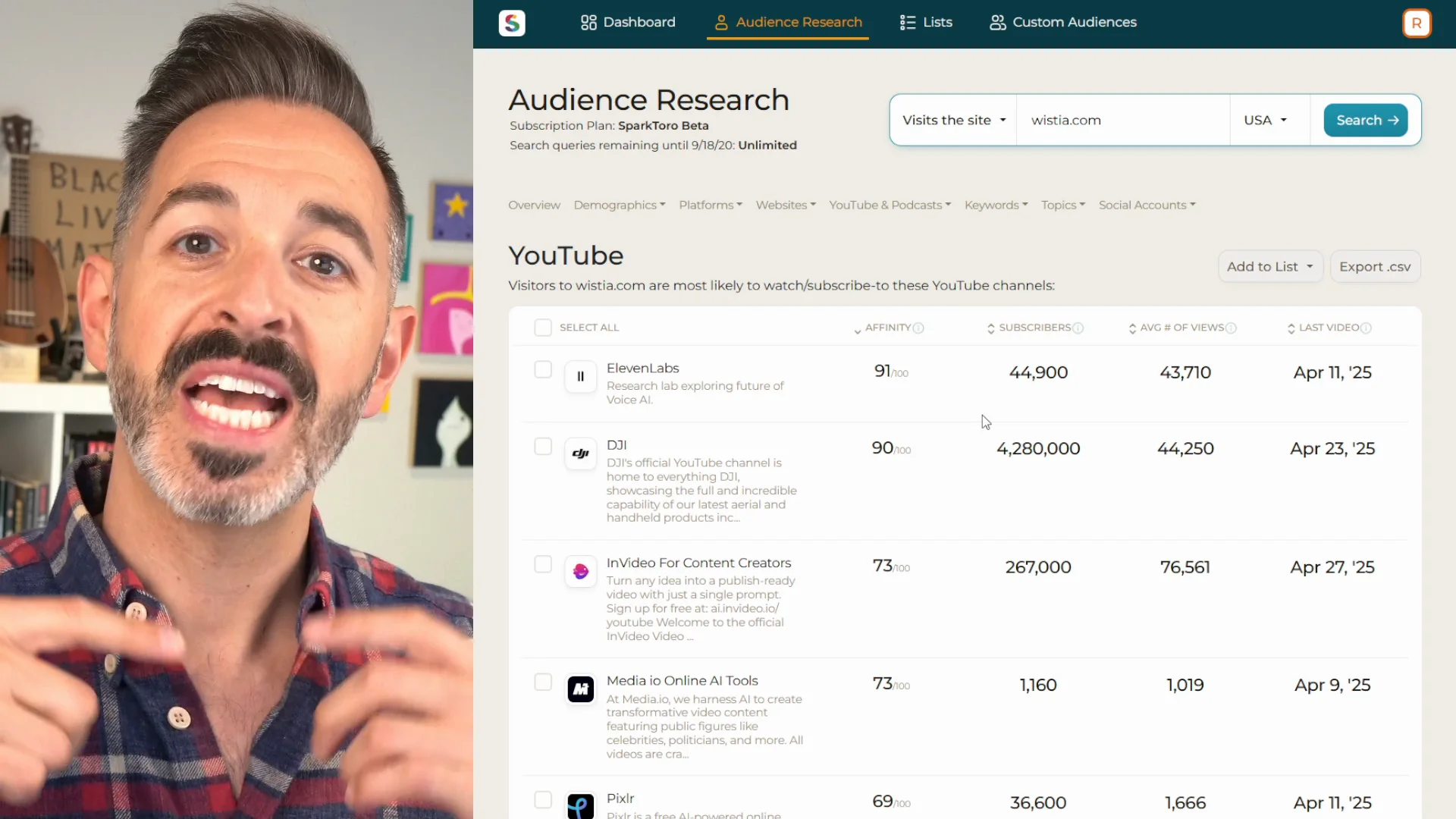Open the USA country dropdown

1266,120
